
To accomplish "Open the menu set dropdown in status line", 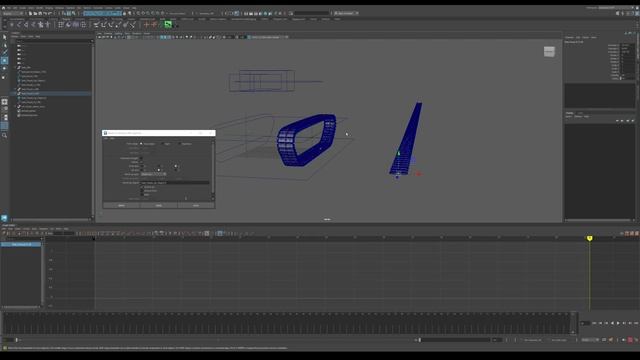I will [12, 13].
